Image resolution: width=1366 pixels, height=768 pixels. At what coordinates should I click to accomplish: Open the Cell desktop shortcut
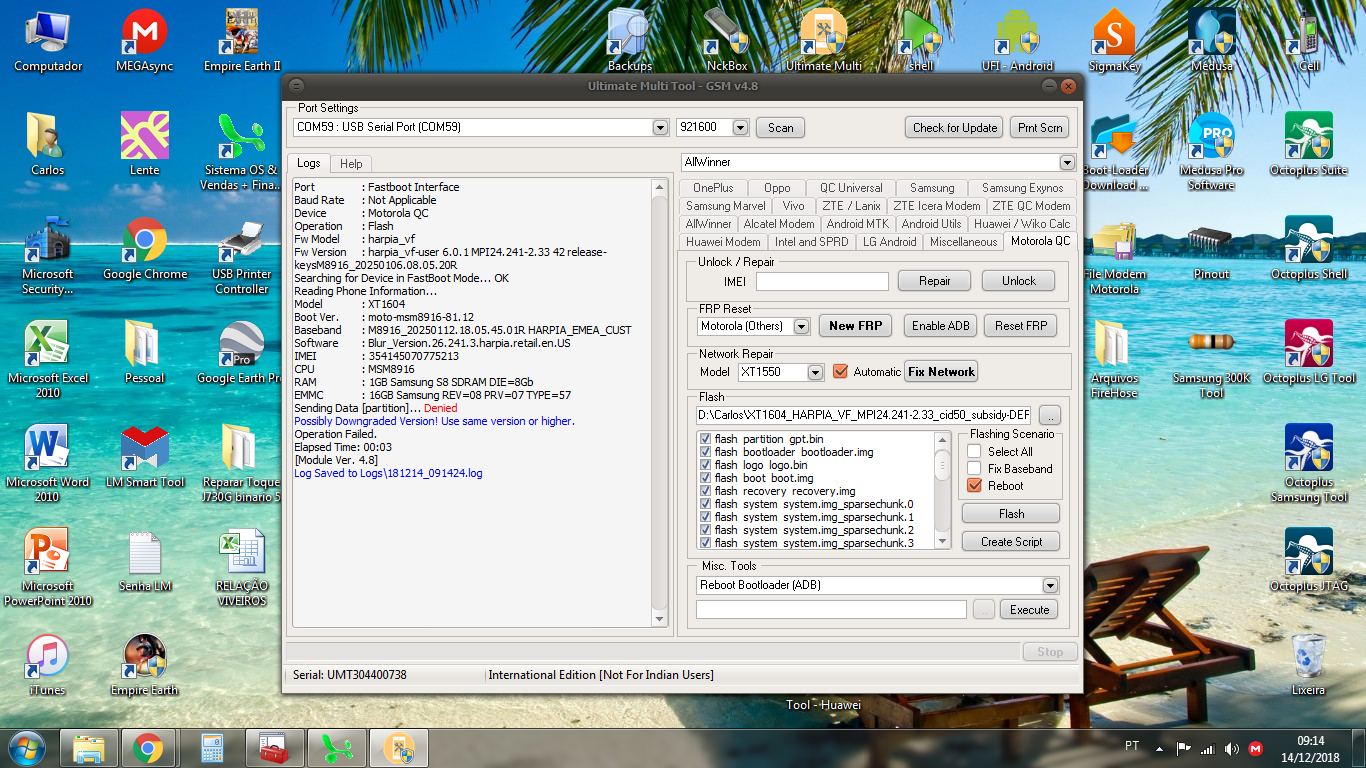click(x=1309, y=41)
